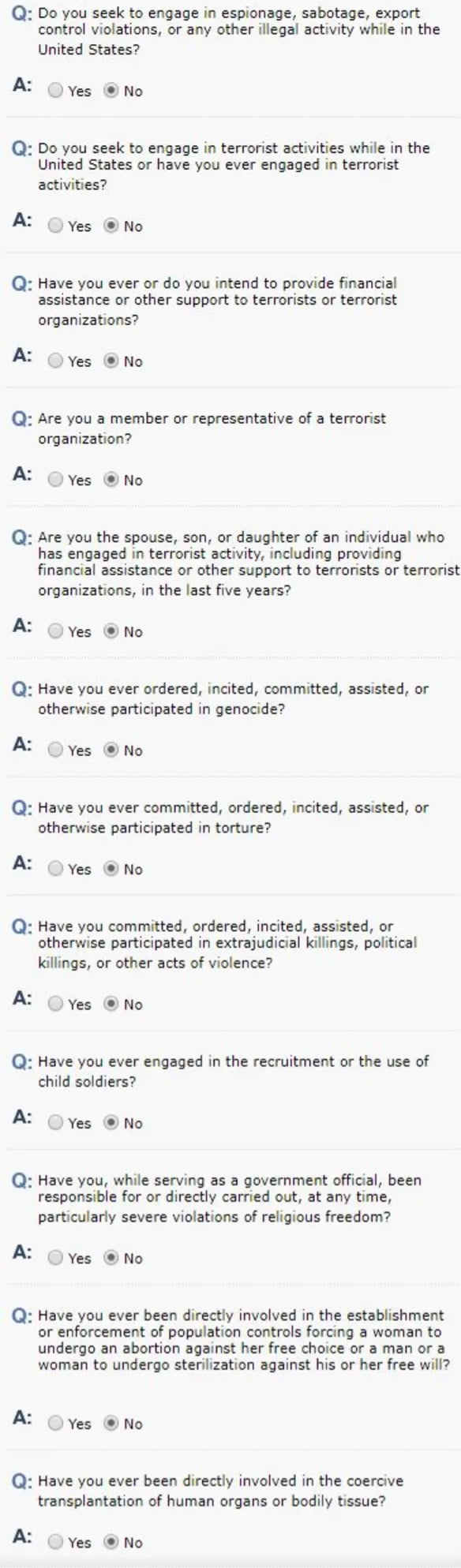This screenshot has width=461, height=1568.
Task: Select No for spouse of terrorist question
Action: pyautogui.click(x=110, y=631)
